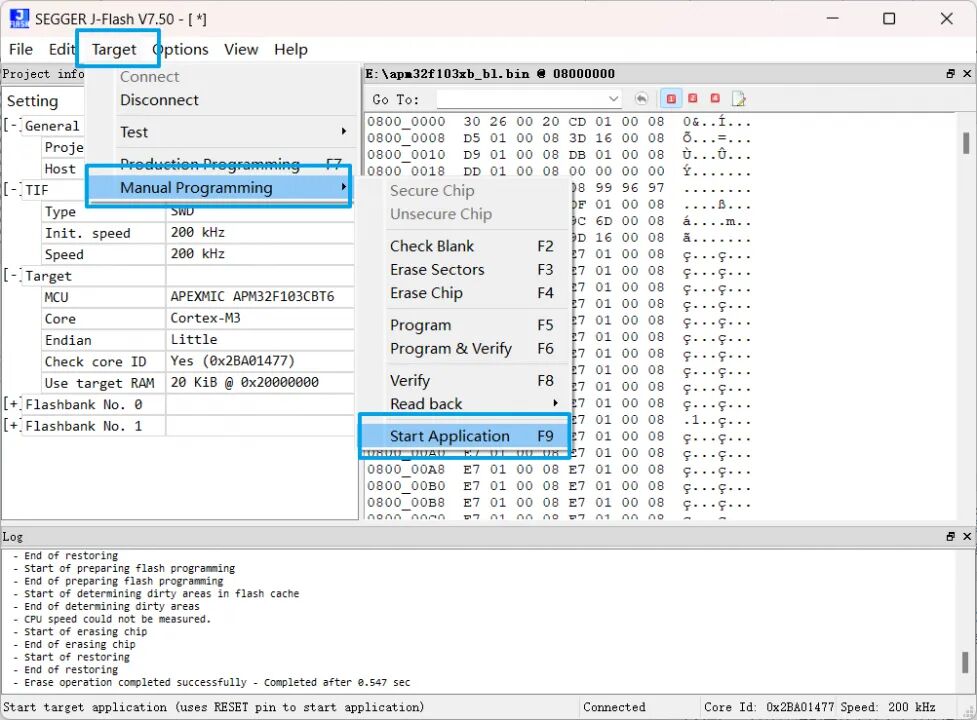Viewport: 977px width, 720px height.
Task: Select Start Application from the submenu
Action: pos(449,436)
